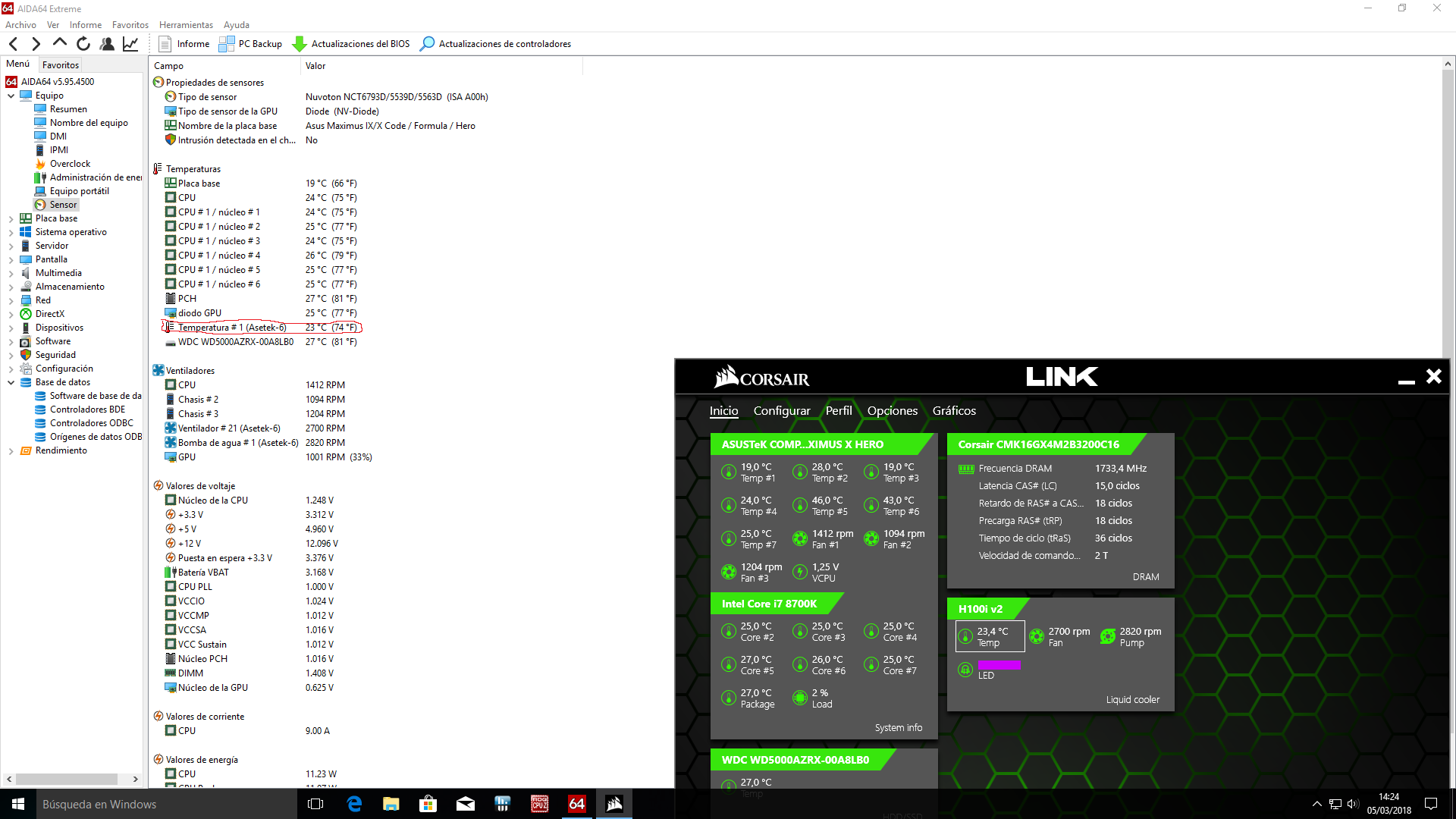Screen dimensions: 1456x819
Task: Open the Archivo menu
Action: pyautogui.click(x=20, y=25)
